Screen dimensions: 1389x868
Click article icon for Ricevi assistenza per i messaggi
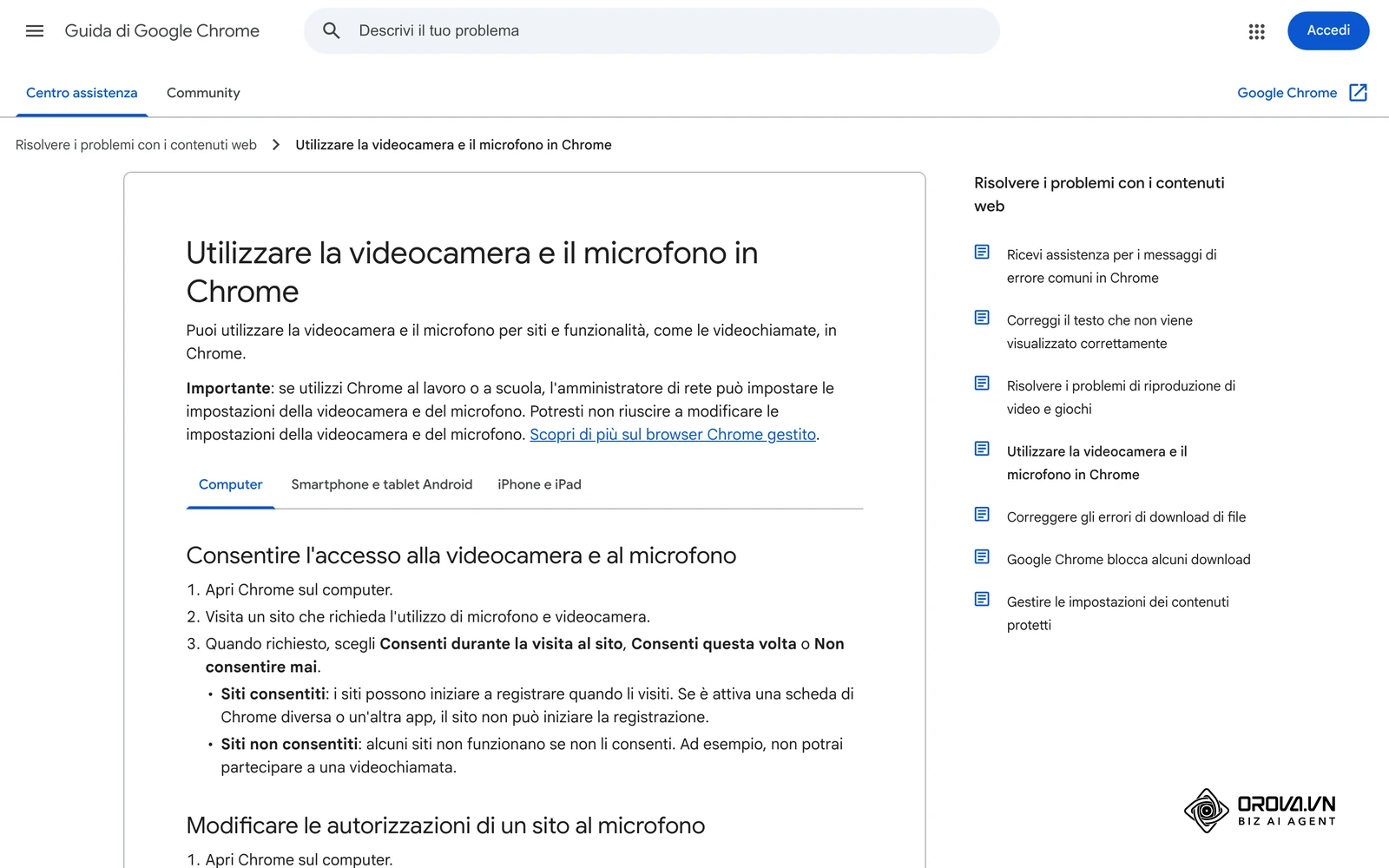[982, 252]
